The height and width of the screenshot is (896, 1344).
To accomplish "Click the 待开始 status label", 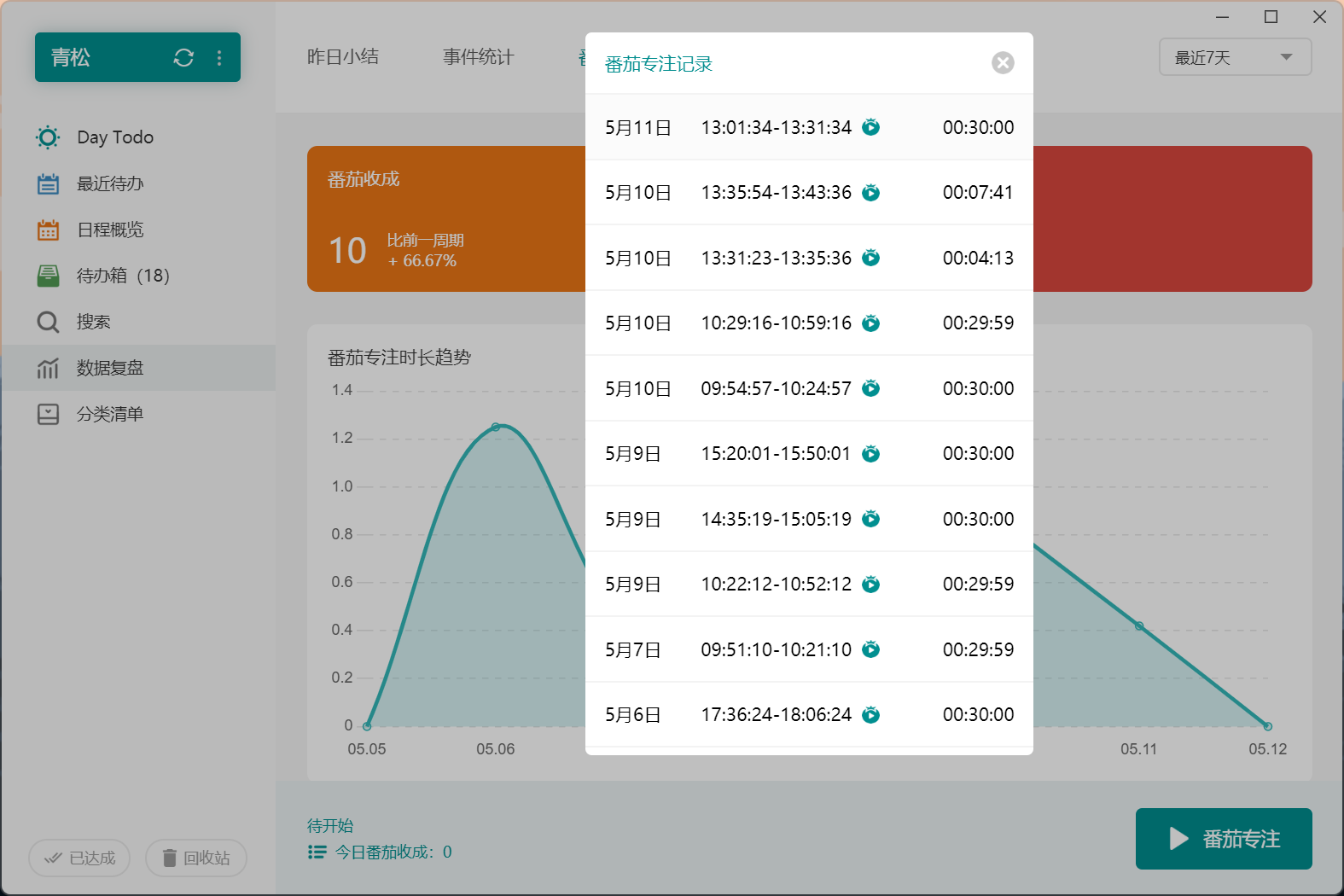I will coord(330,825).
